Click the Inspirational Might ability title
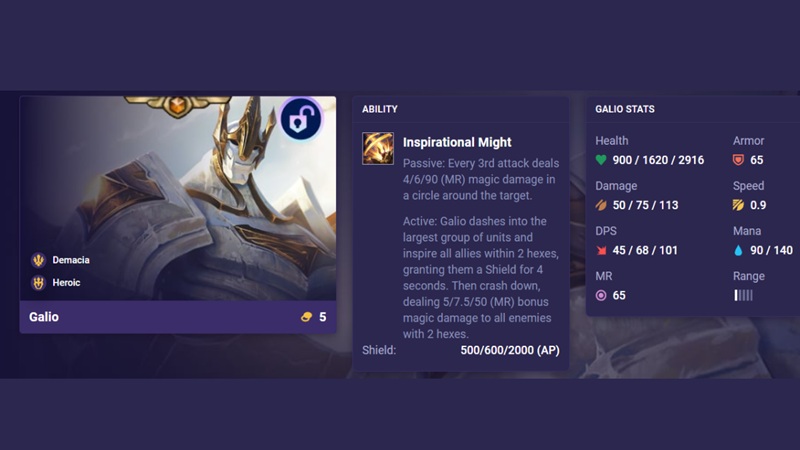 pos(457,142)
